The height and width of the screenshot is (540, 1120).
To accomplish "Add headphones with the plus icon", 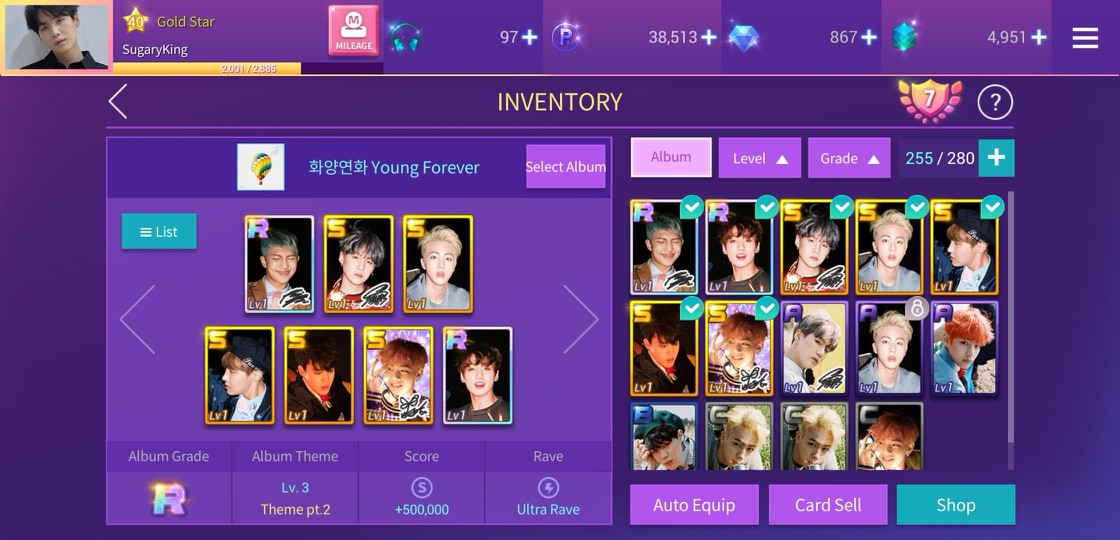I will click(529, 37).
